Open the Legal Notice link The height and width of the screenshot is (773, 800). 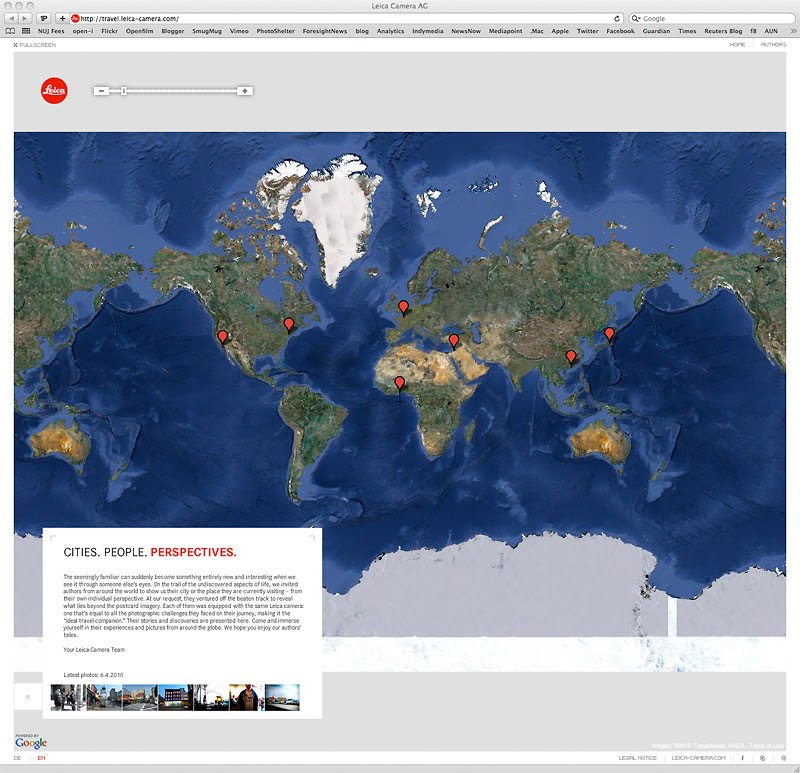638,759
